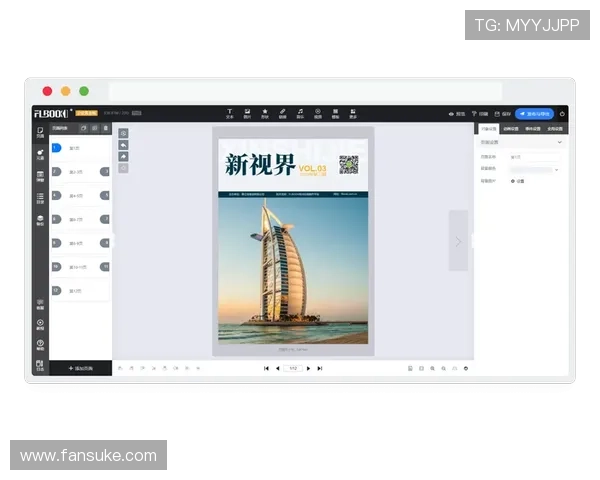Click the Save button in top bar

tap(503, 114)
